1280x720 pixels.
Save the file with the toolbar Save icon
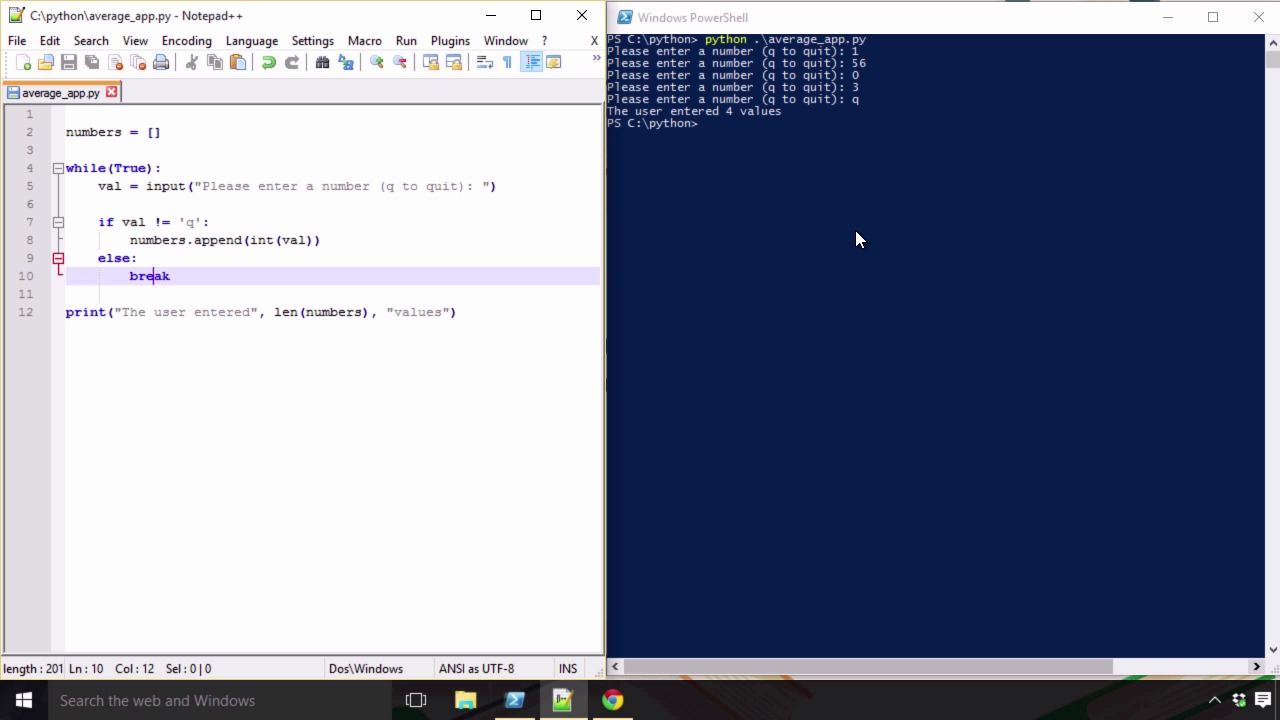(x=69, y=62)
